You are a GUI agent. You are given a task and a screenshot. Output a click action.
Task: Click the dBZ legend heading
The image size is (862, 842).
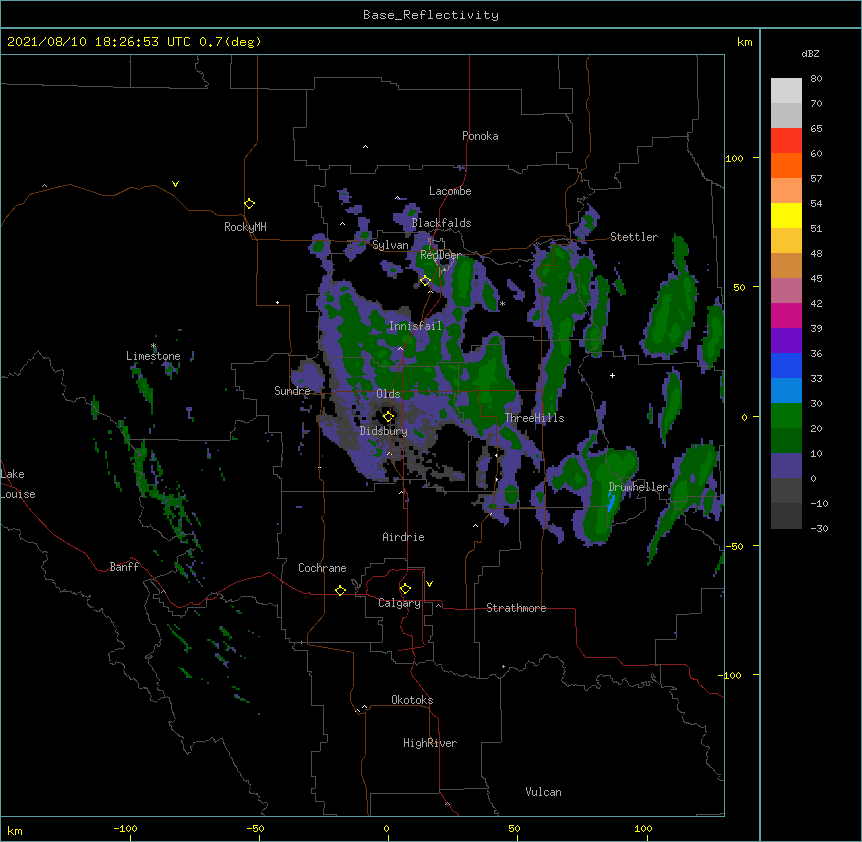coord(810,53)
